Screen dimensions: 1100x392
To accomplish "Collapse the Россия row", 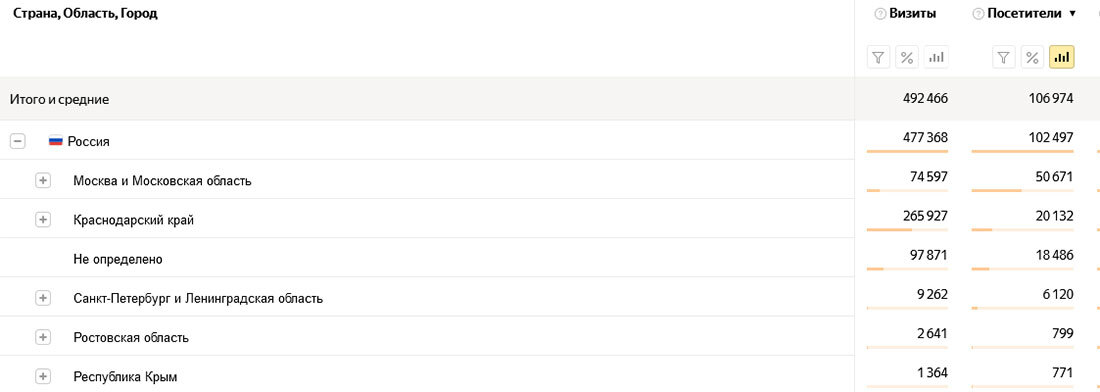I will [18, 142].
